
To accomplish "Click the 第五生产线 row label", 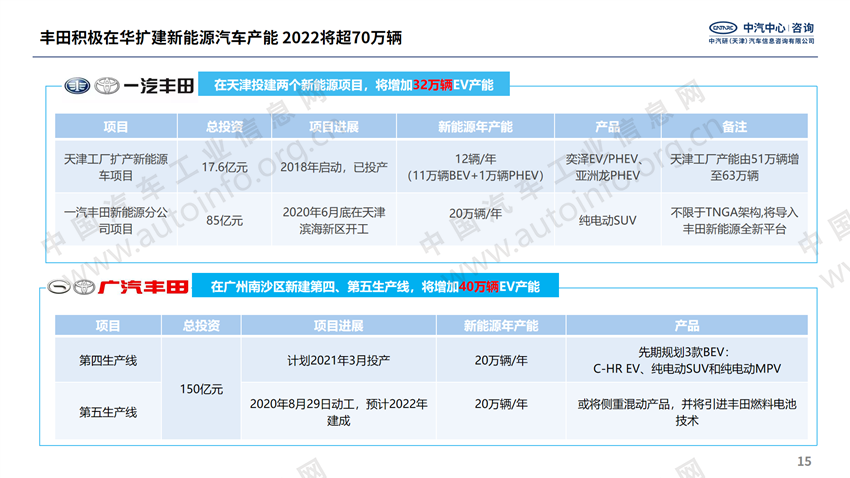I will 108,412.
